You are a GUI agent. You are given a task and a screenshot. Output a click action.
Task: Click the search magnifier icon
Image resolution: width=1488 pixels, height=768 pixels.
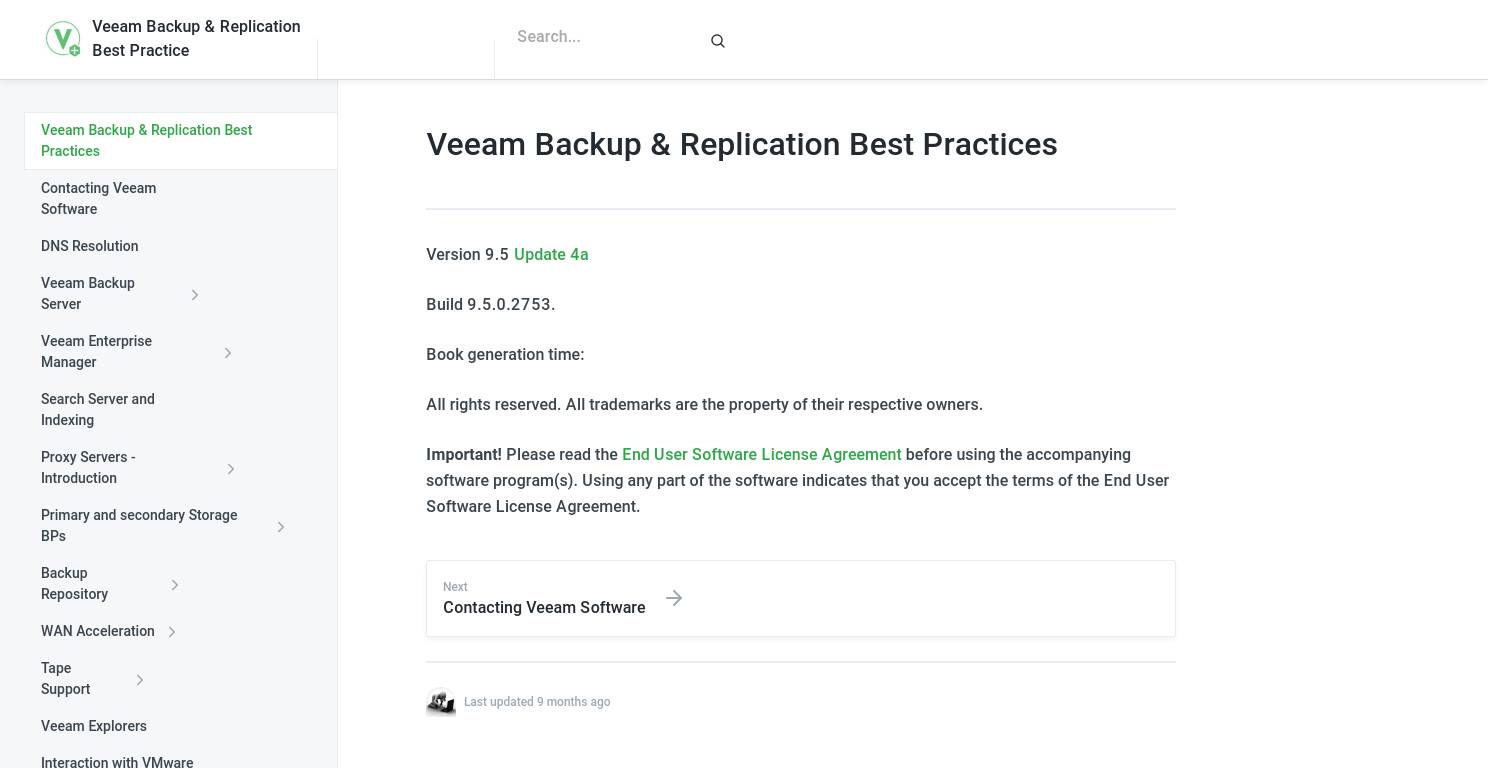(x=717, y=41)
